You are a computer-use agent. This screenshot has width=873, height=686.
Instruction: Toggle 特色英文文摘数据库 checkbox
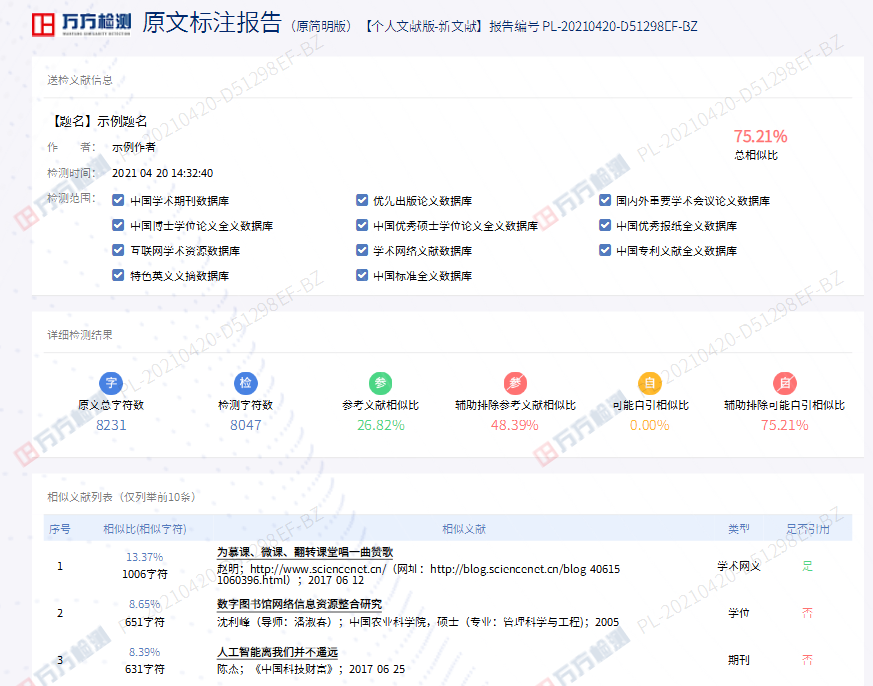click(118, 275)
